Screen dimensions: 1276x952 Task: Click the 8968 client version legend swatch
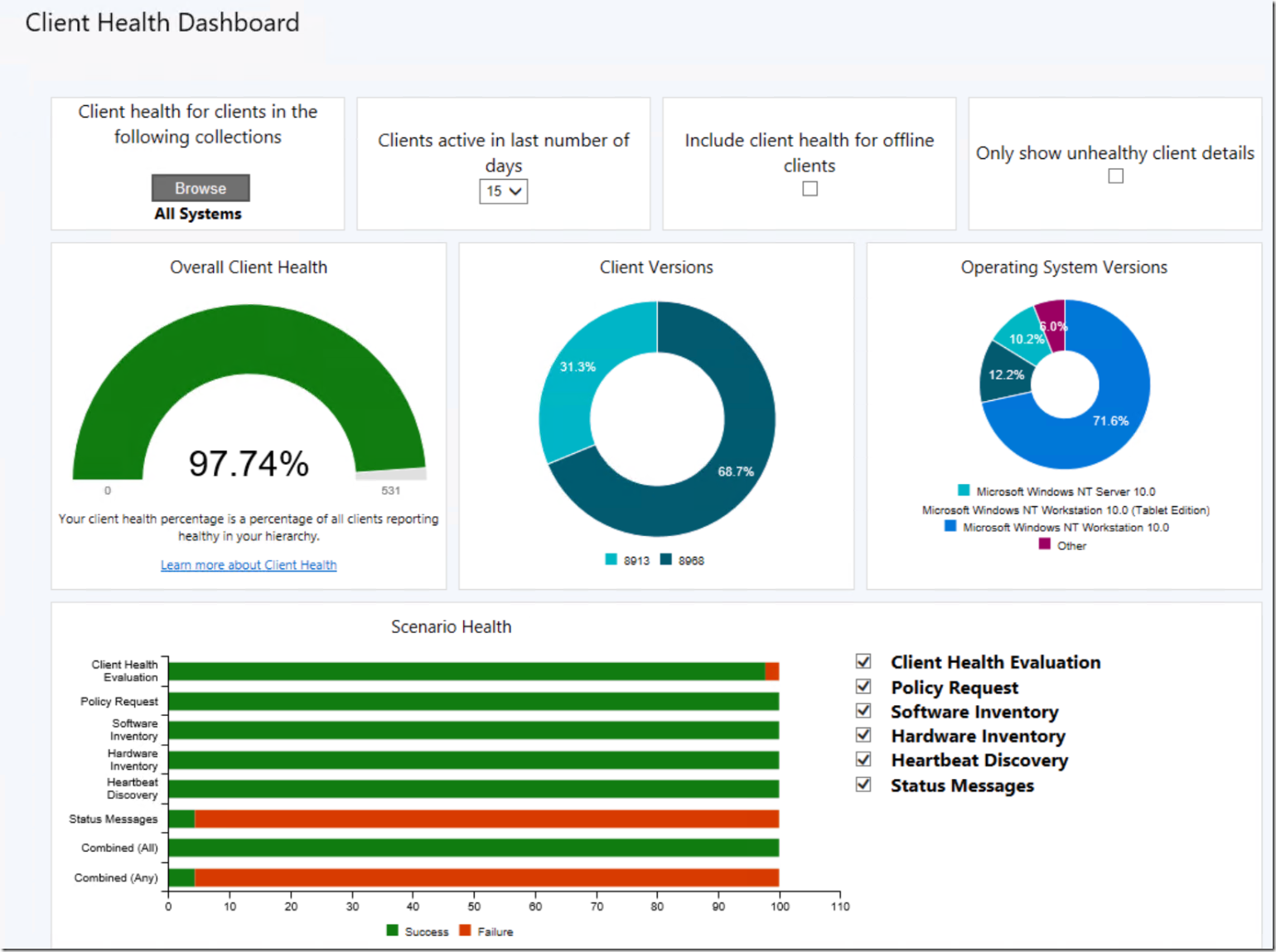coord(666,559)
